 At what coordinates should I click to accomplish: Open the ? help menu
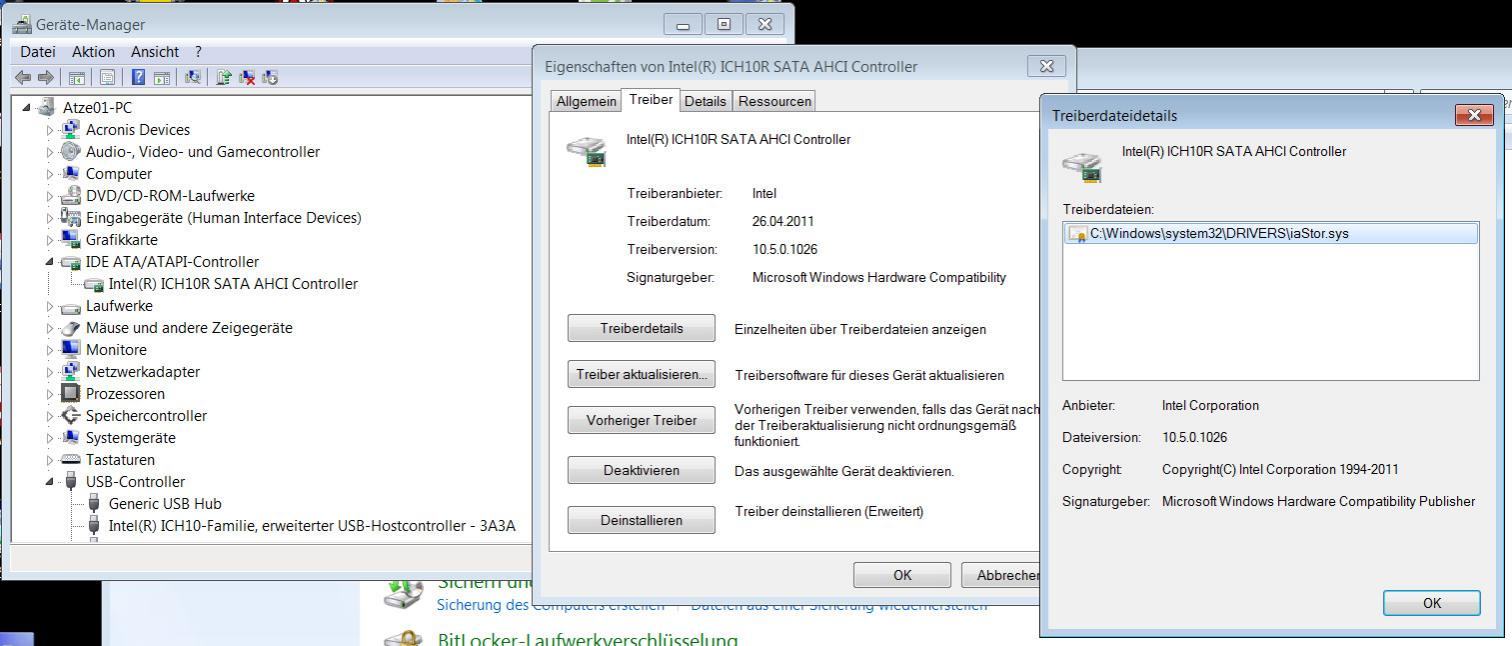click(x=198, y=51)
